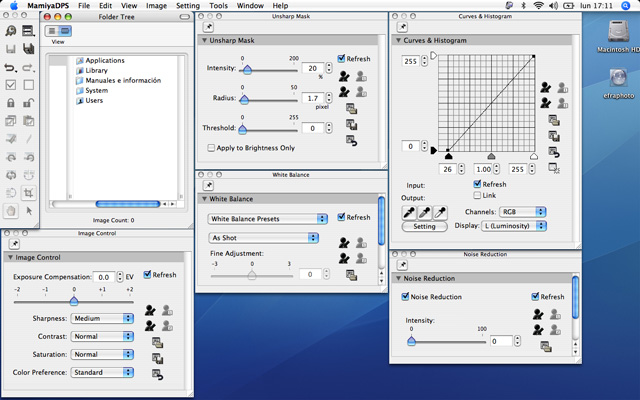Click the Radius value field showing 1.7
Viewport: 640px width, 400px height.
coord(313,98)
